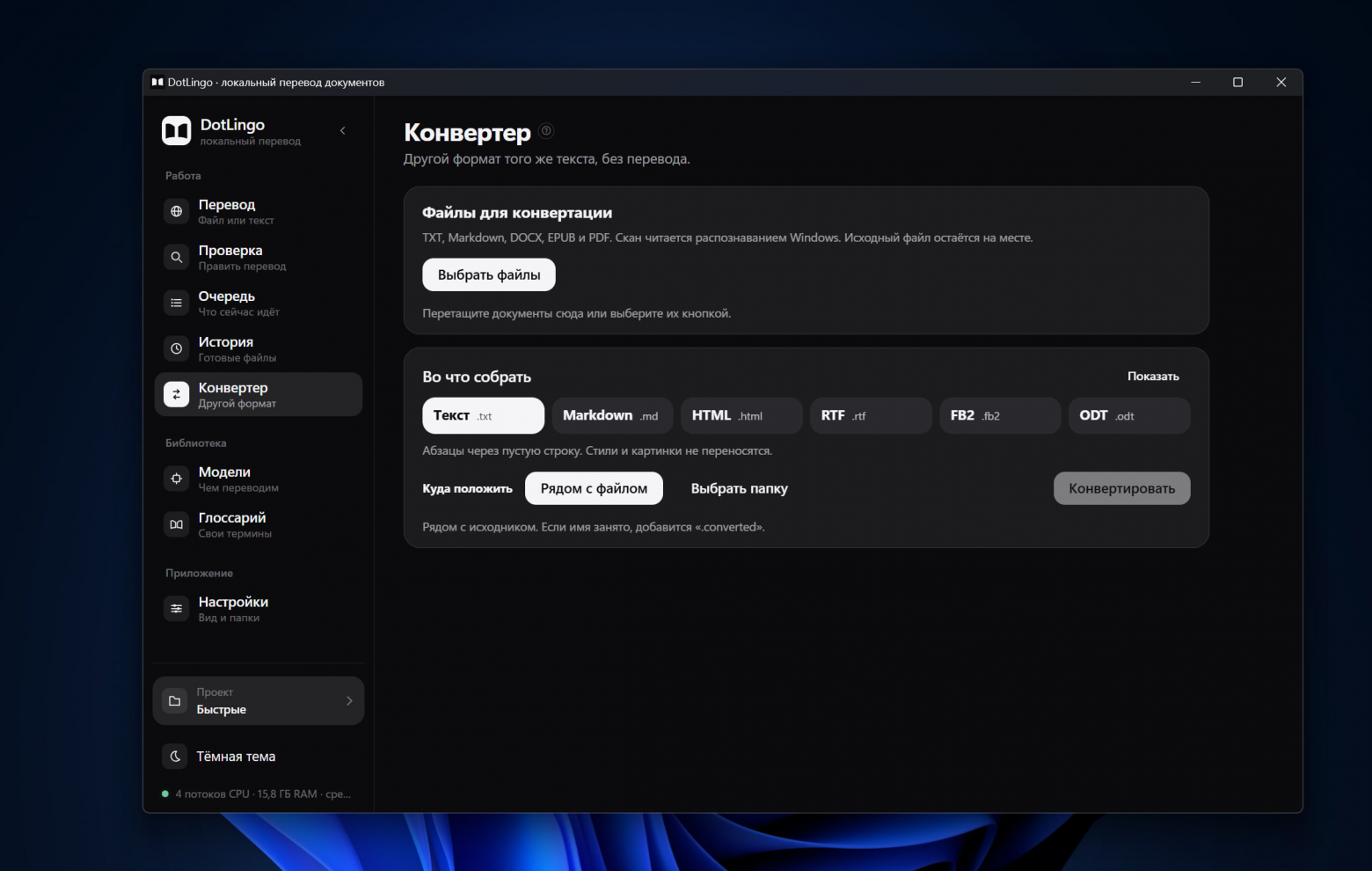Click the clock icon next to История
The height and width of the screenshot is (871, 1372).
177,348
